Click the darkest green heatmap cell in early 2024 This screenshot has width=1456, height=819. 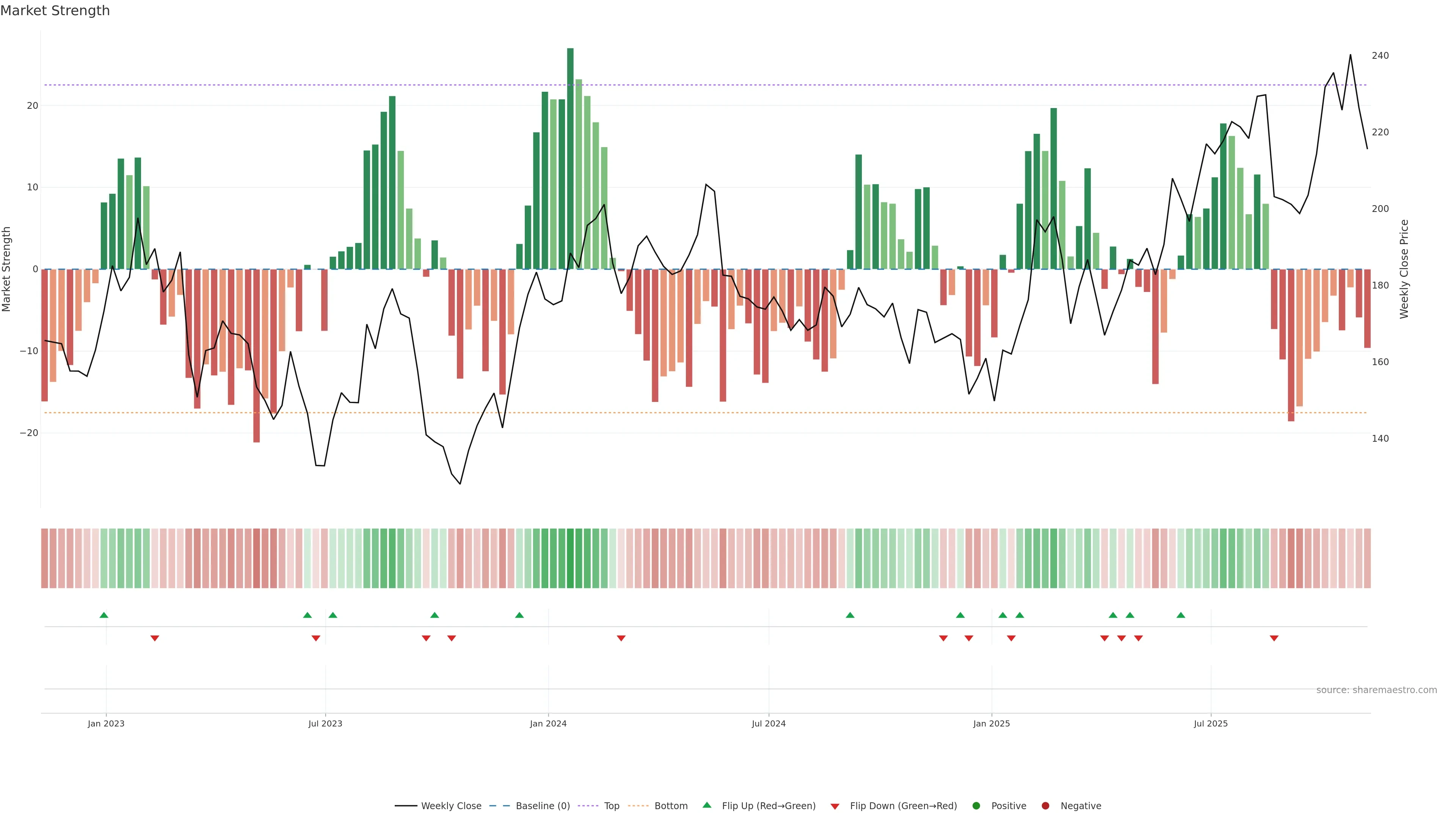coord(570,559)
